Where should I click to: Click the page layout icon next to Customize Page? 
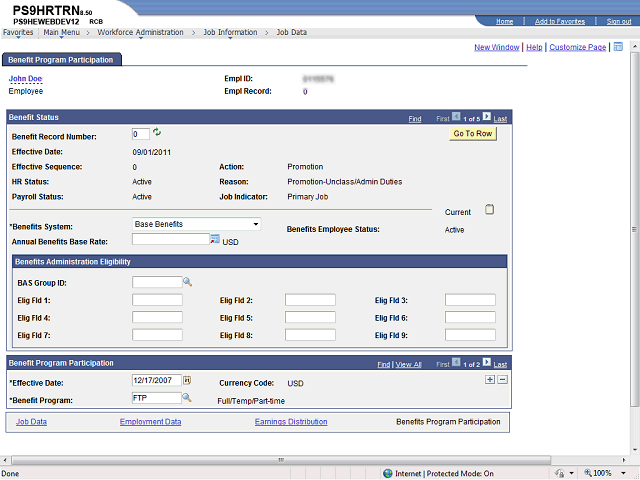tap(618, 47)
